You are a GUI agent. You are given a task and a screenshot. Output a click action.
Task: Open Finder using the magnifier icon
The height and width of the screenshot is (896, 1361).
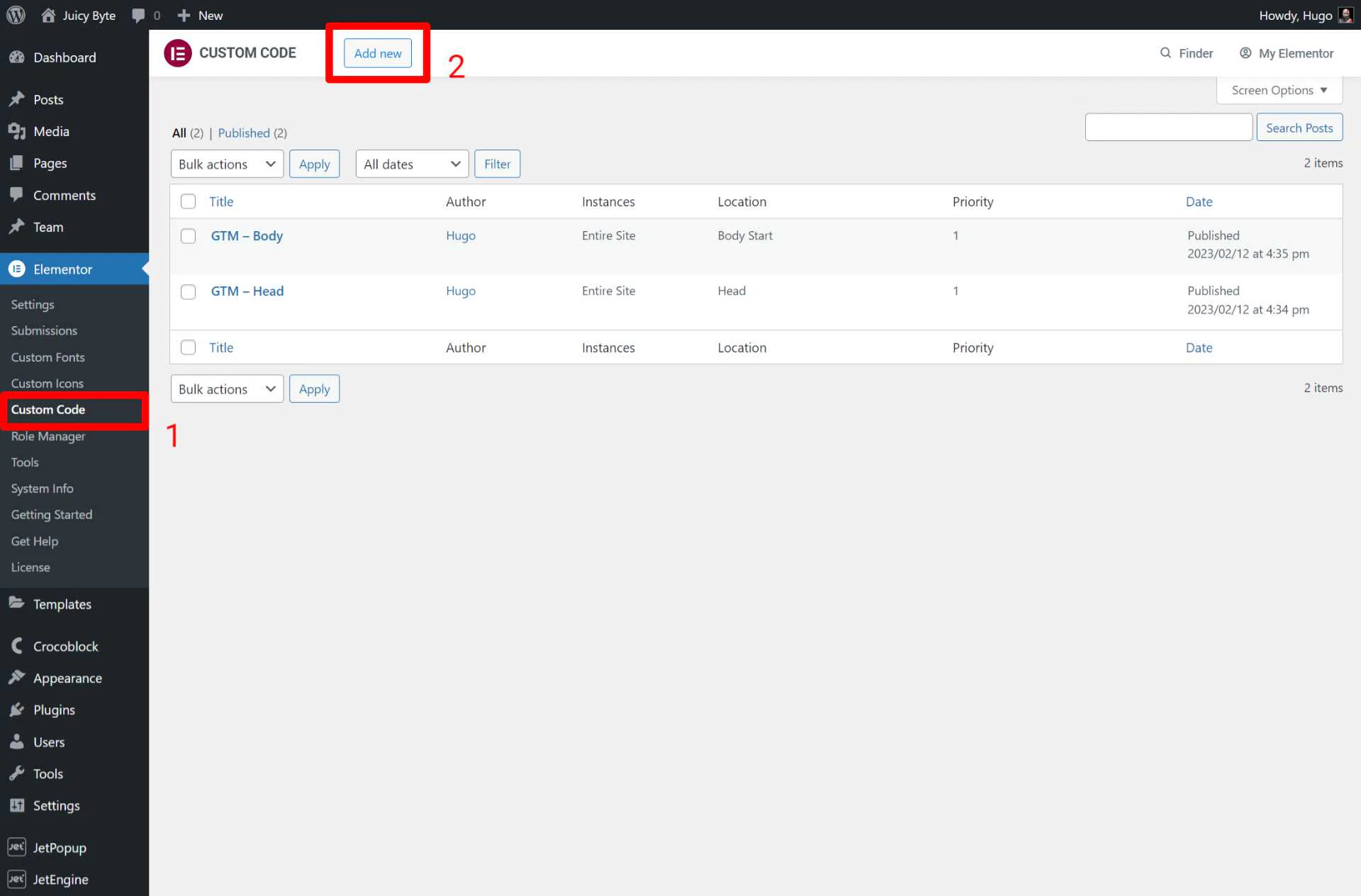pos(1165,52)
